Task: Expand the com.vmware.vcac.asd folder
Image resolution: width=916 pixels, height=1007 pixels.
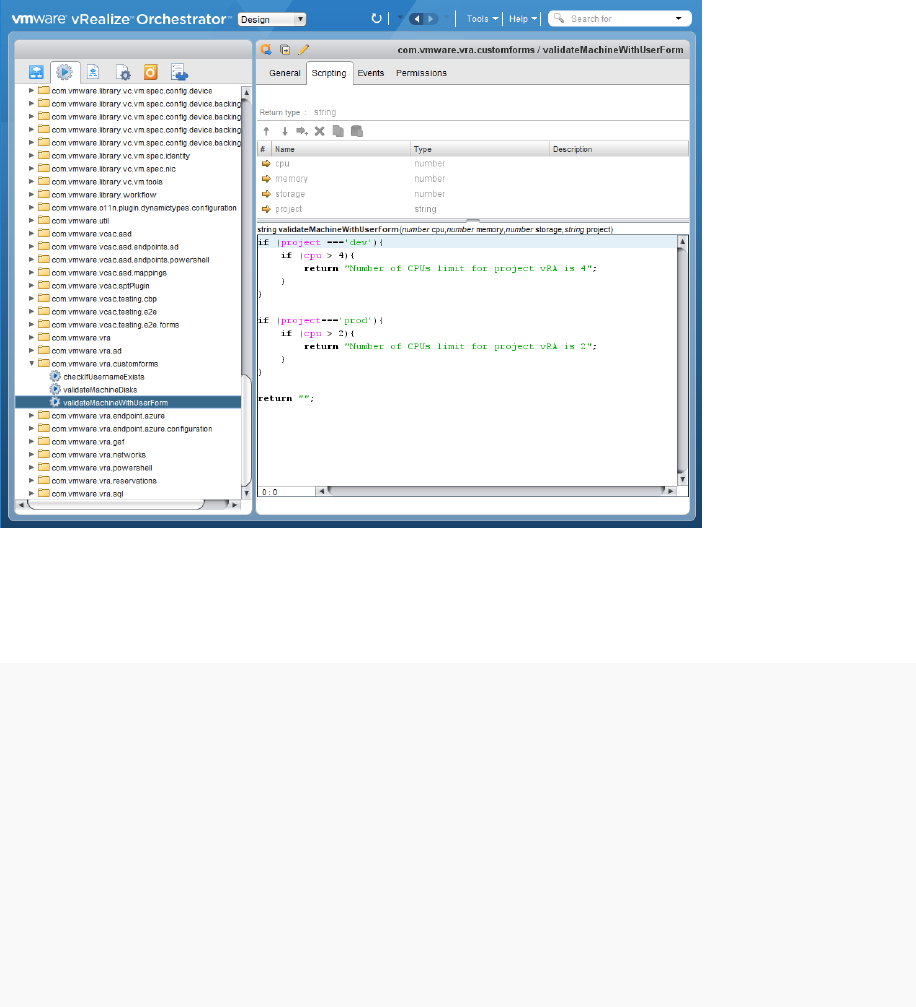Action: coord(31,234)
